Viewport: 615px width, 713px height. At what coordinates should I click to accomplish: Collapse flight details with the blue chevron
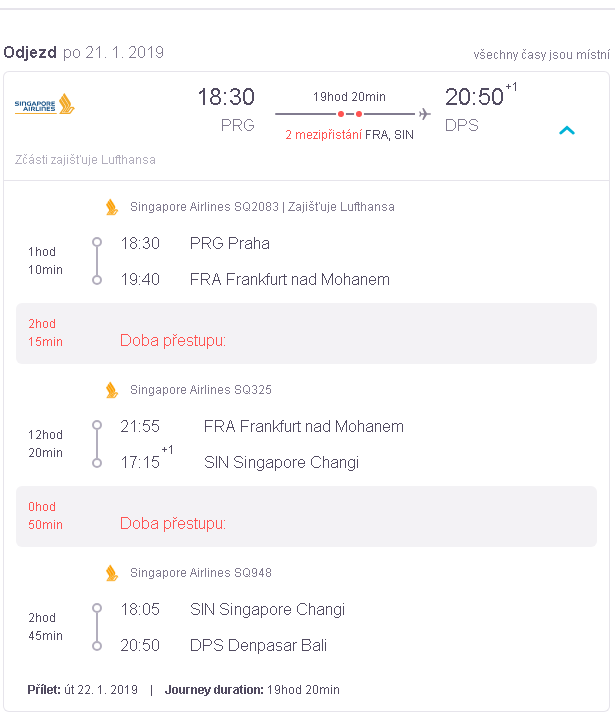(x=567, y=131)
